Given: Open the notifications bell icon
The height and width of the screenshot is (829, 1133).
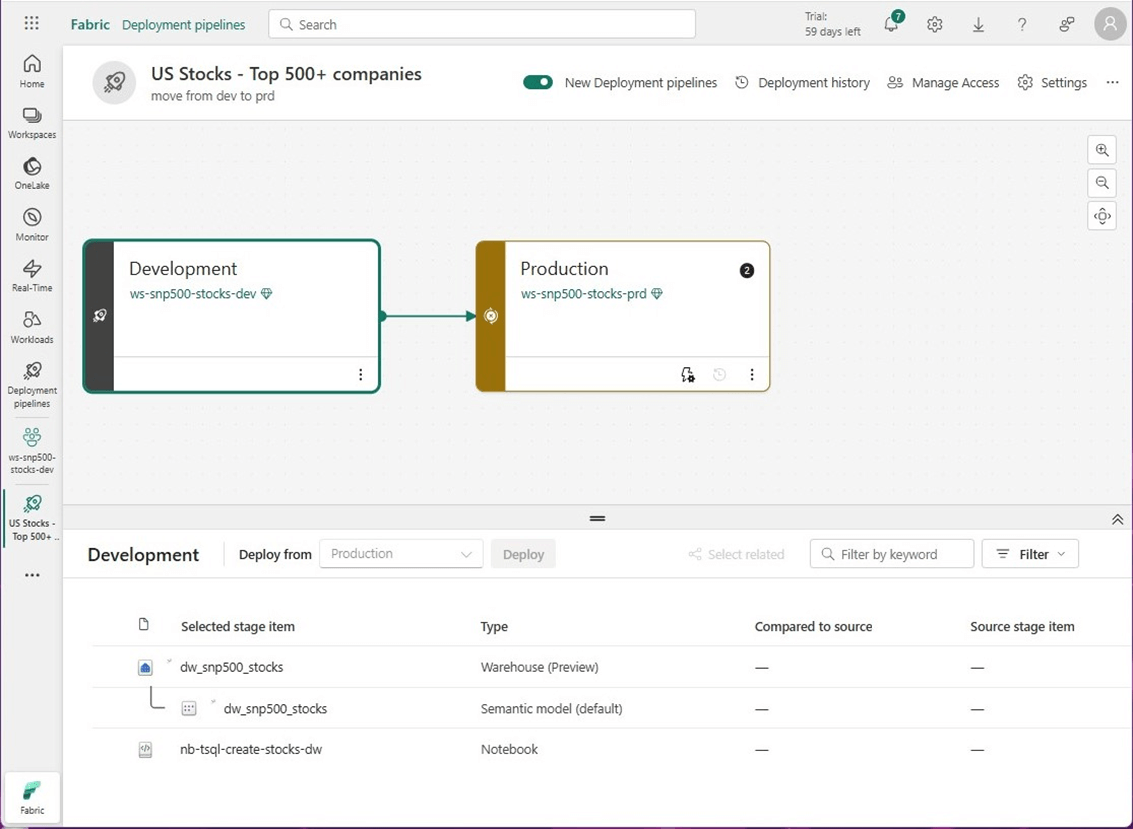Looking at the screenshot, I should click(x=891, y=25).
